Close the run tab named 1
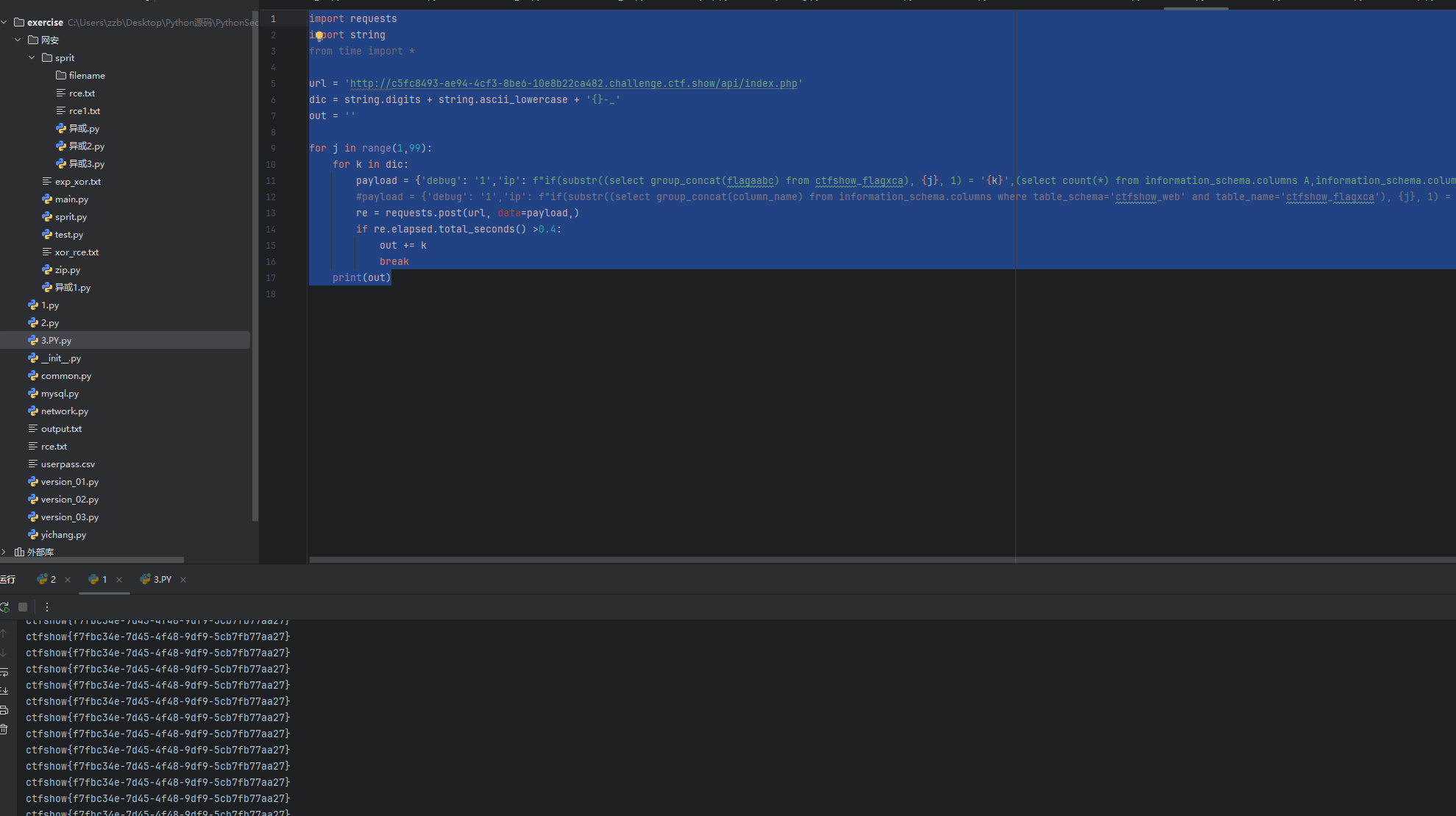Image resolution: width=1456 pixels, height=816 pixels. point(119,580)
